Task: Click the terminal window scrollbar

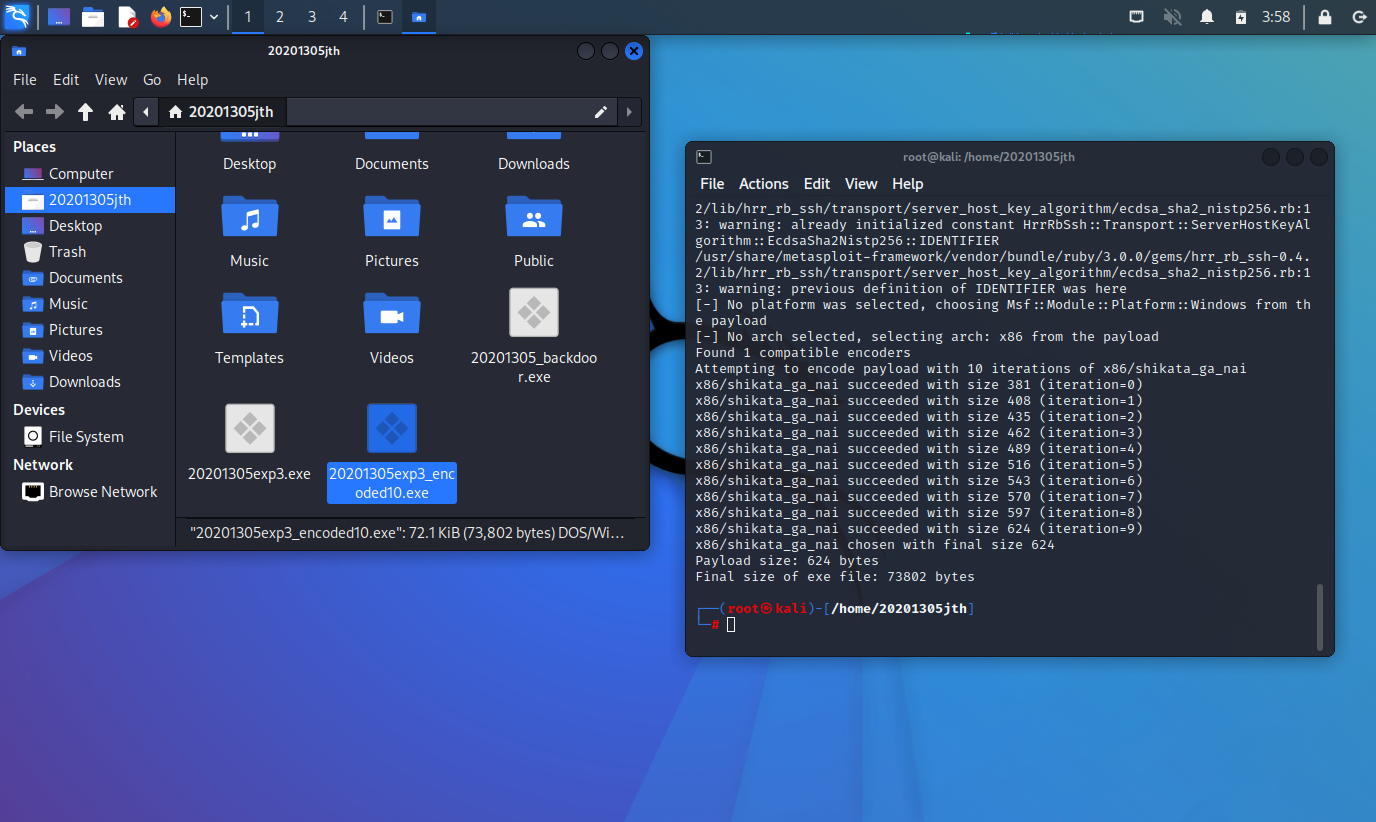Action: coord(1320,616)
